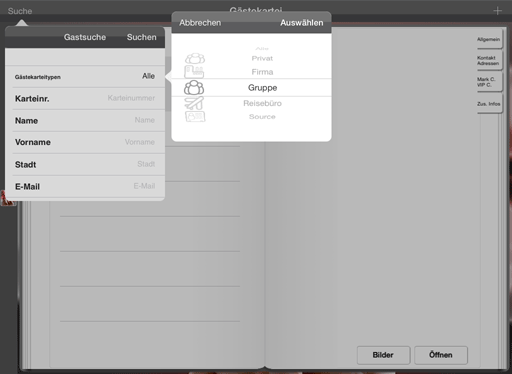Pick the Reisebüro option in picker

(x=262, y=103)
